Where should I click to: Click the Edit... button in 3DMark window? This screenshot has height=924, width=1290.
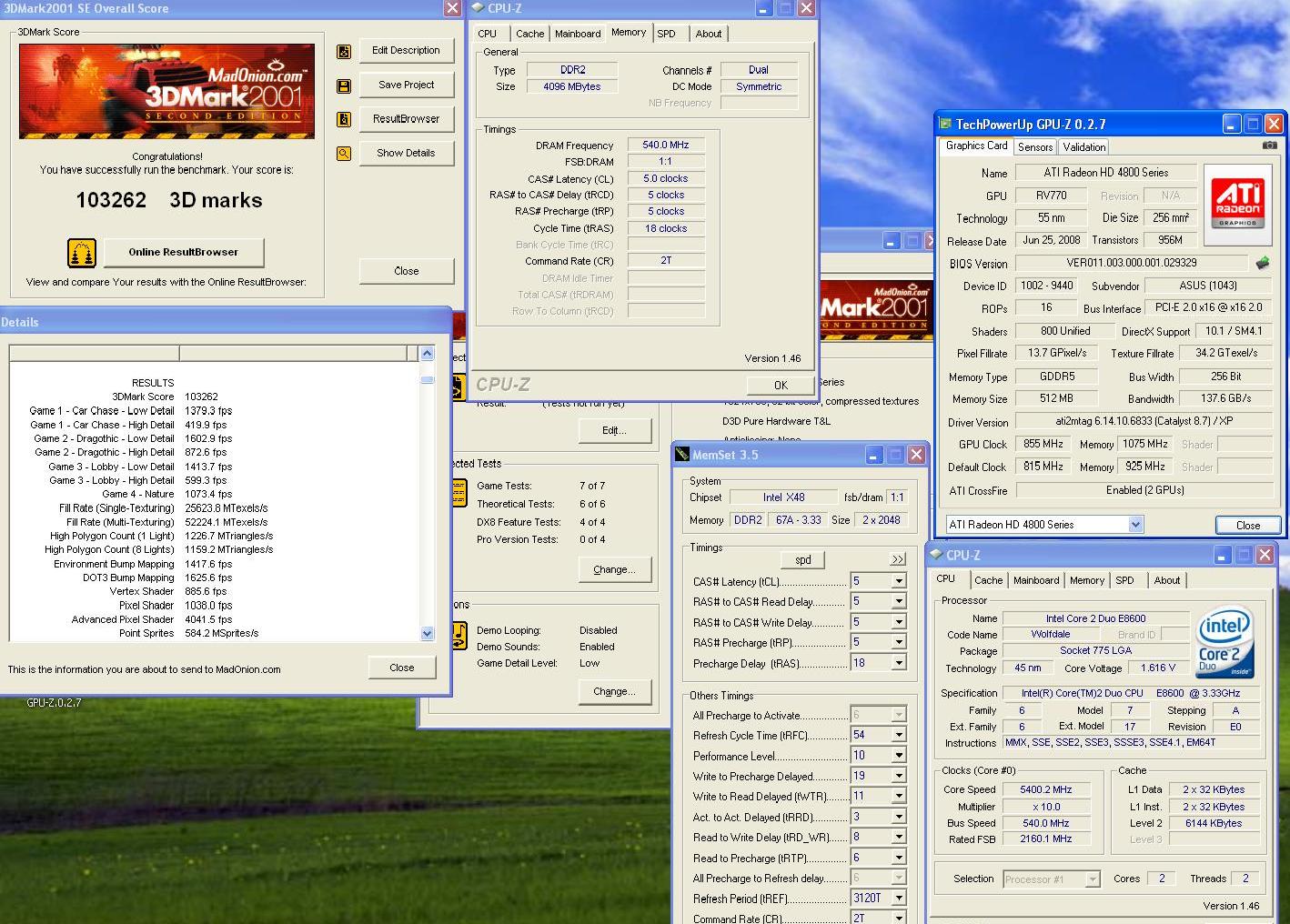(x=614, y=430)
